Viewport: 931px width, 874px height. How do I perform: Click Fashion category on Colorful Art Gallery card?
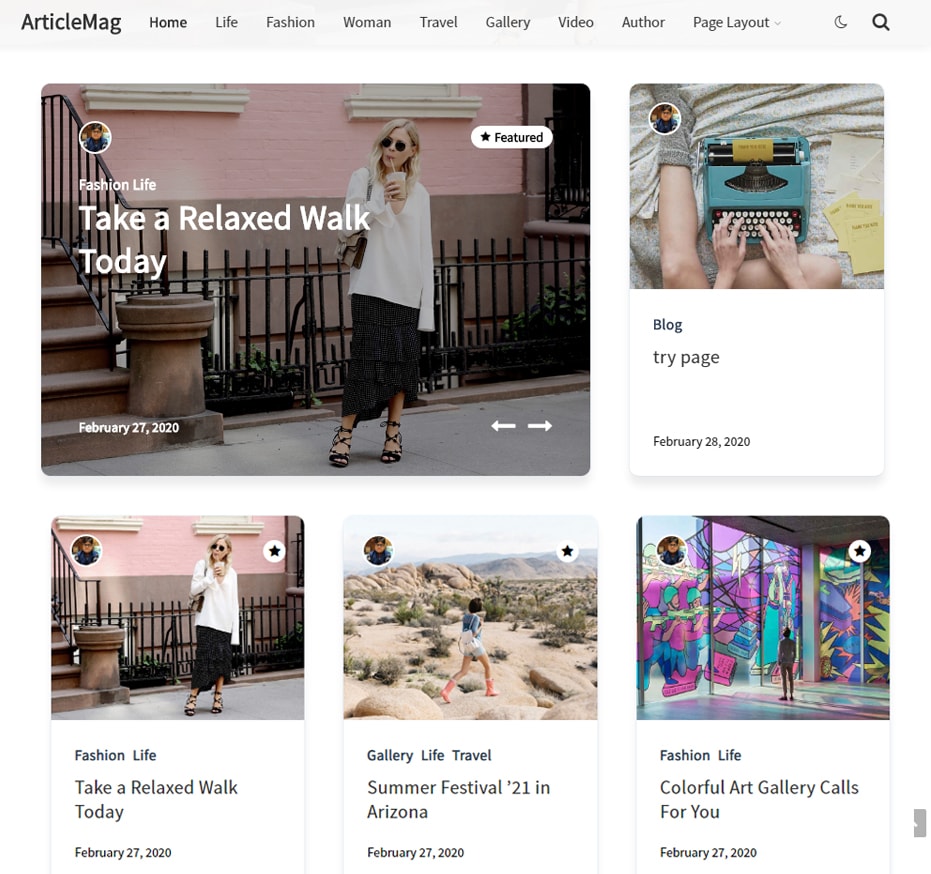(685, 755)
